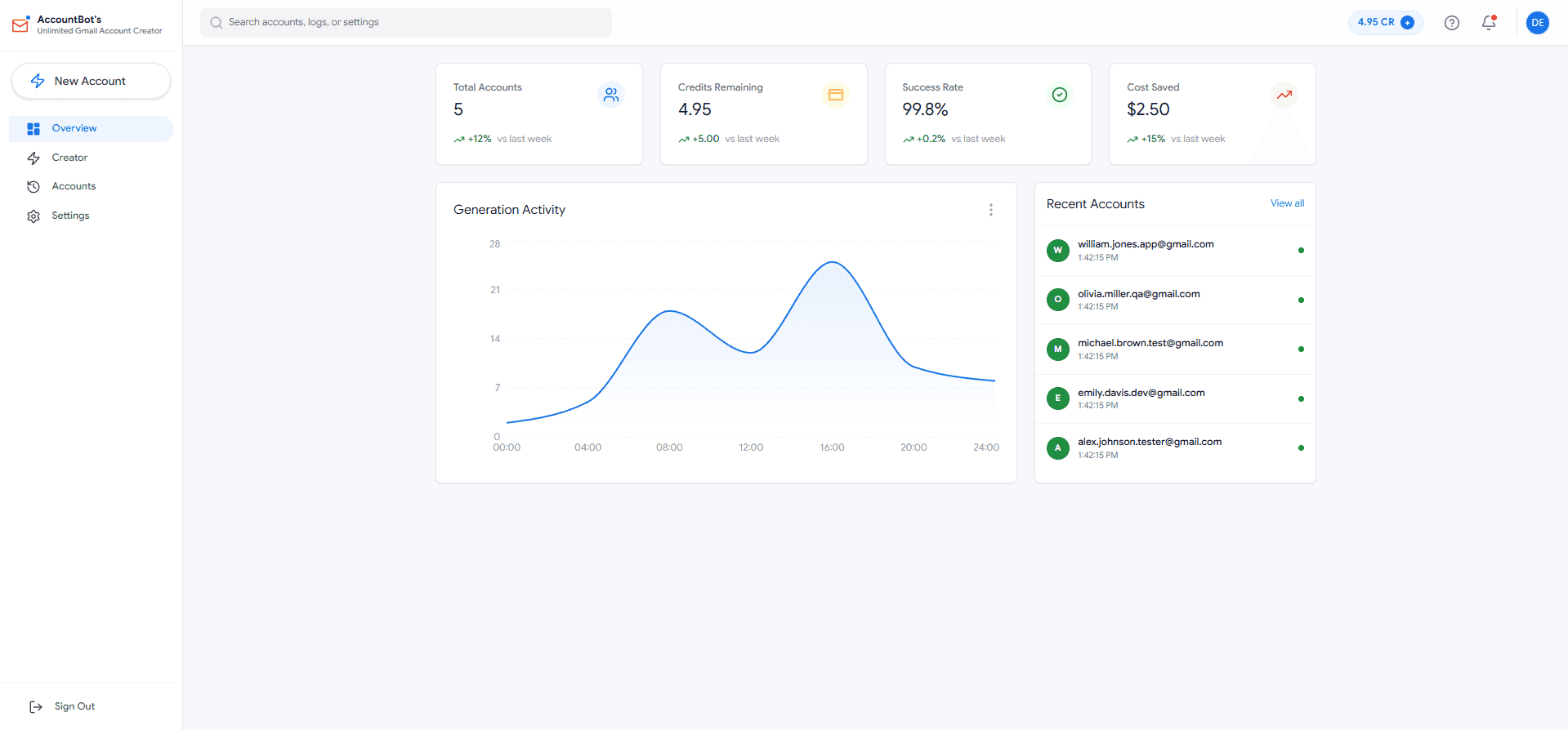The image size is (1568, 730).
Task: Click the Total Accounts users icon
Action: pos(610,96)
